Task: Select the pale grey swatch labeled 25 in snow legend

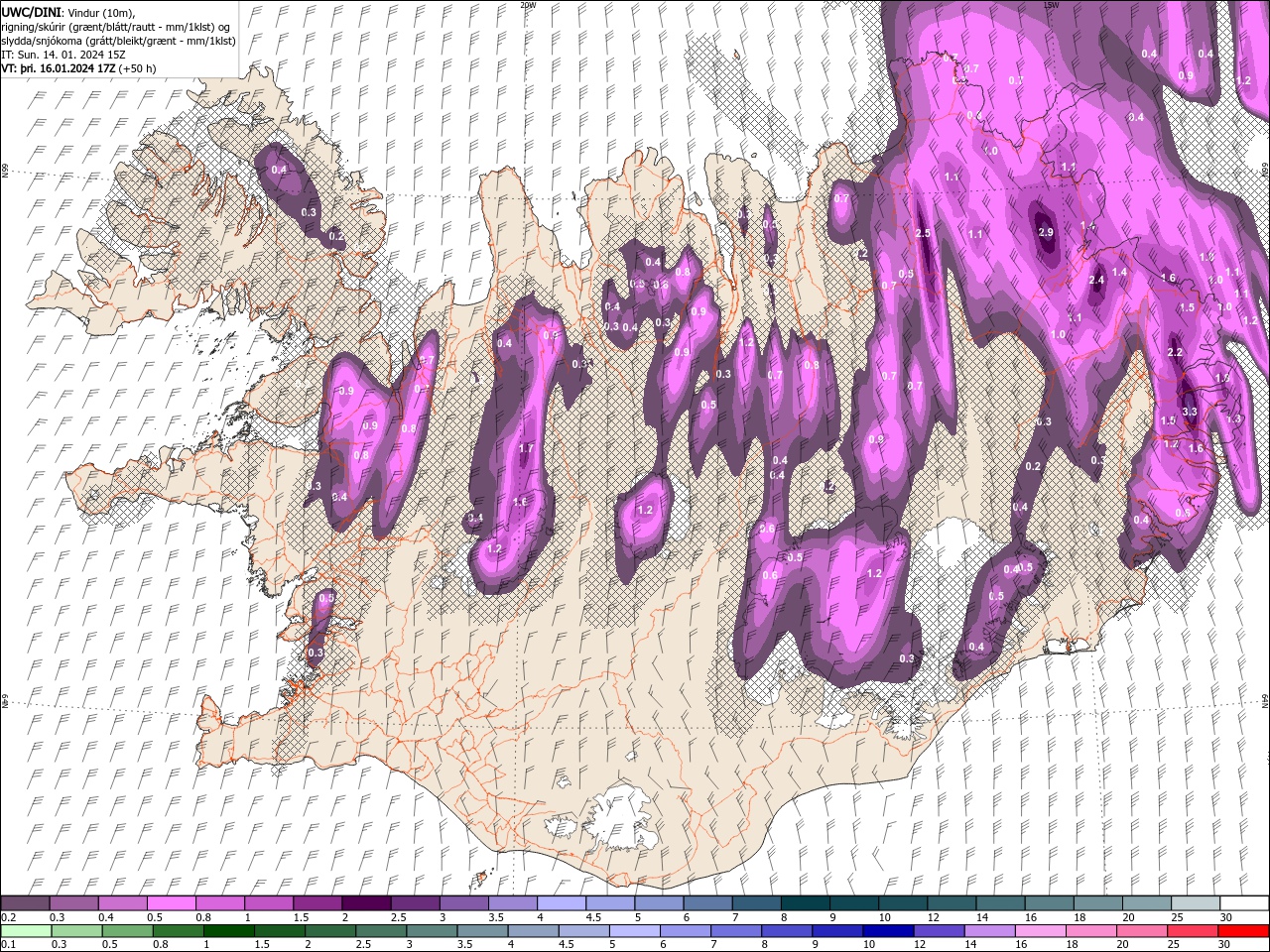Action: pos(1196,902)
